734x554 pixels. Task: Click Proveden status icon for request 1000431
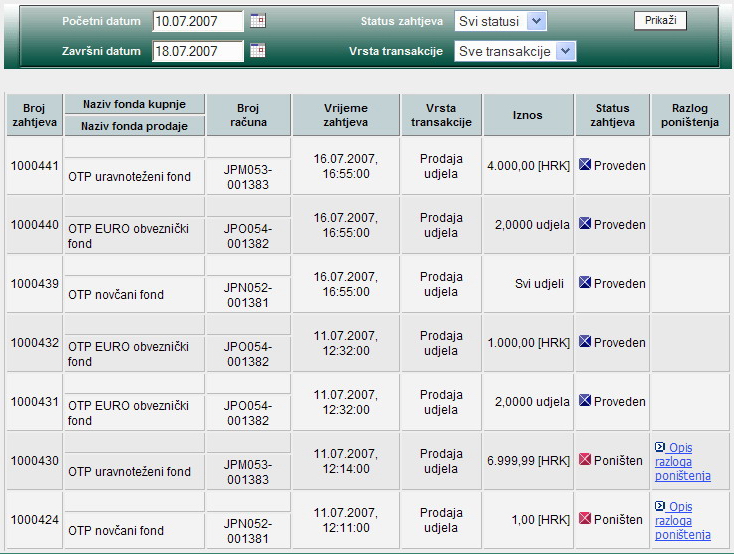[x=585, y=401]
